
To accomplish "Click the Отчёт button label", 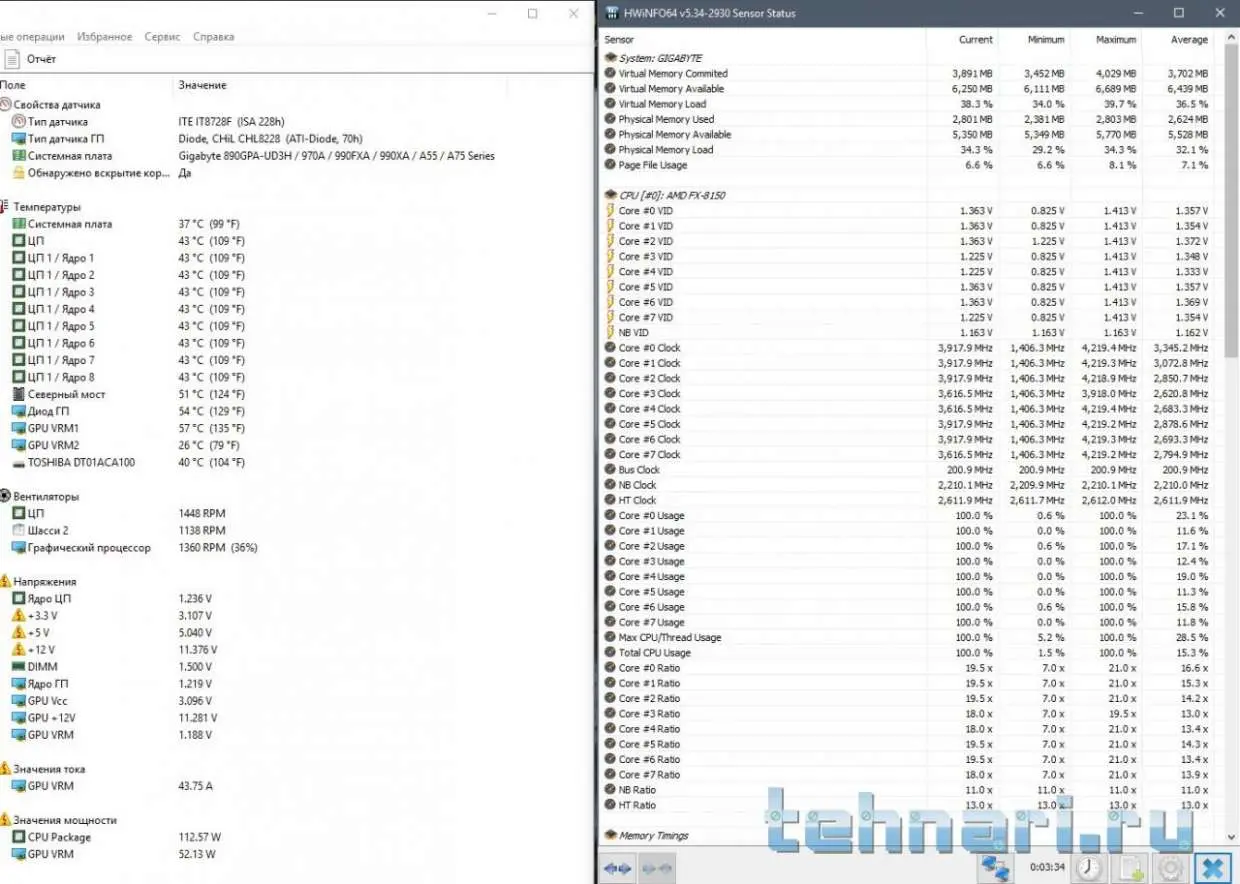I will coord(41,59).
